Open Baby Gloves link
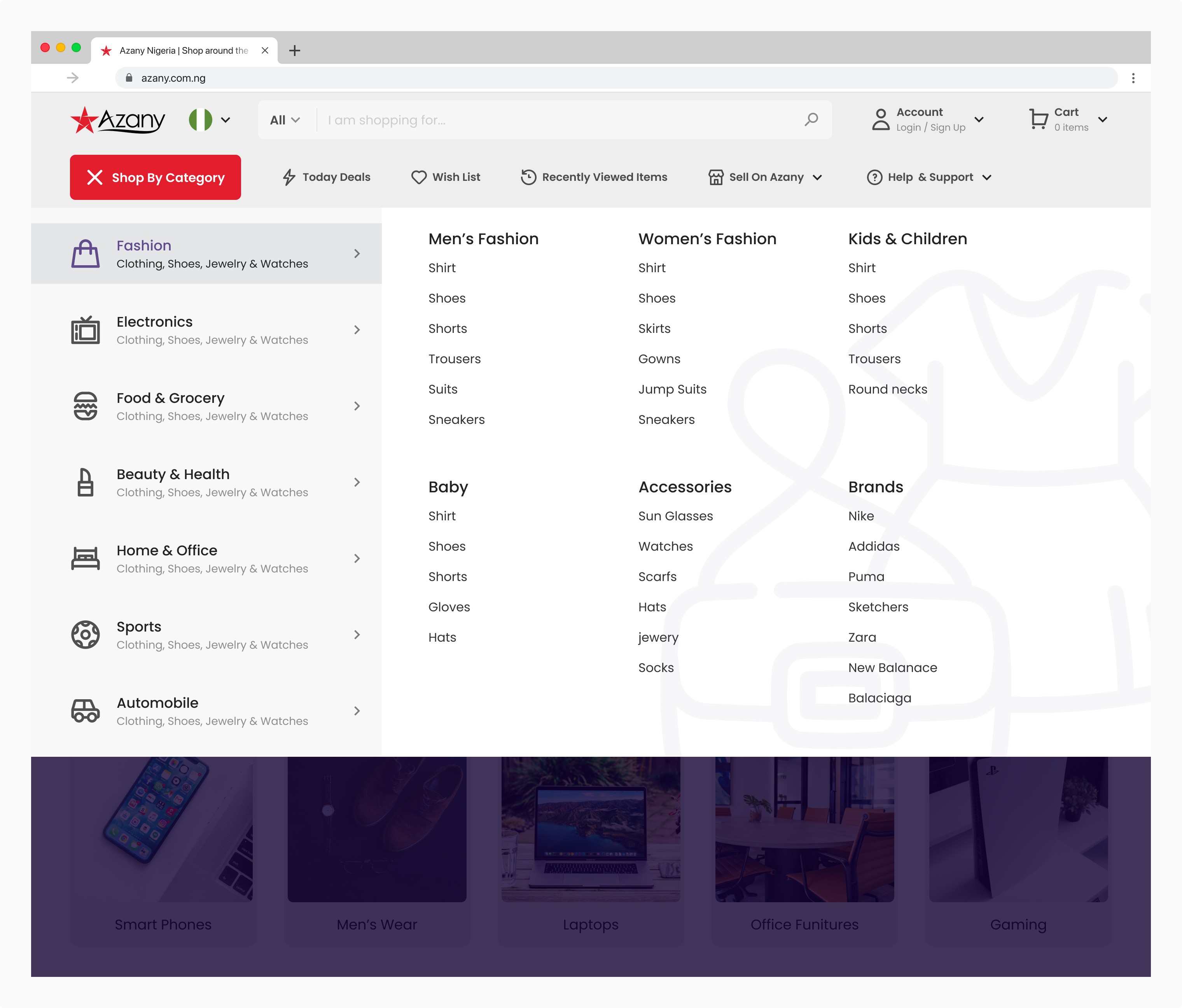Image resolution: width=1182 pixels, height=1008 pixels. [449, 607]
